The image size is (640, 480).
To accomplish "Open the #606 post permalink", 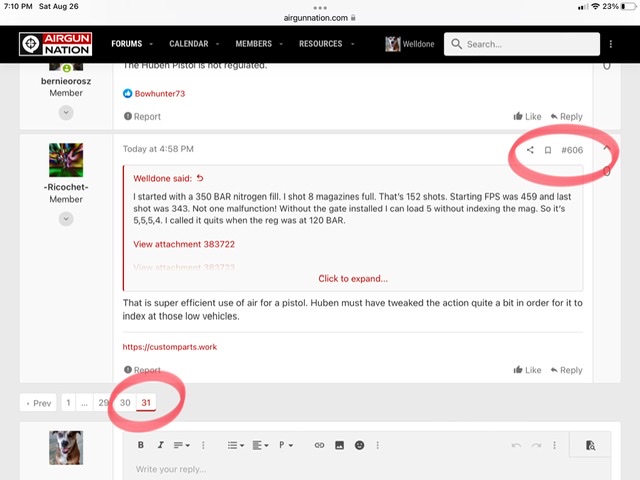I will tap(572, 150).
